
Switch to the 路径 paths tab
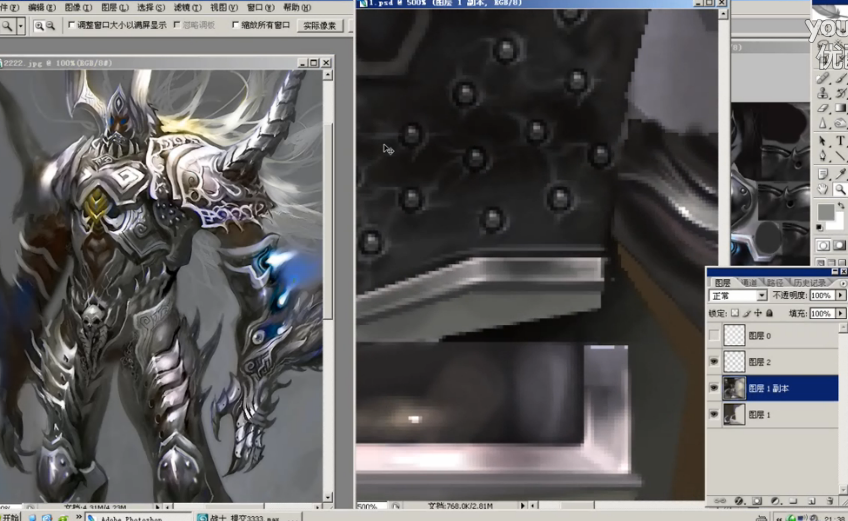(x=774, y=283)
